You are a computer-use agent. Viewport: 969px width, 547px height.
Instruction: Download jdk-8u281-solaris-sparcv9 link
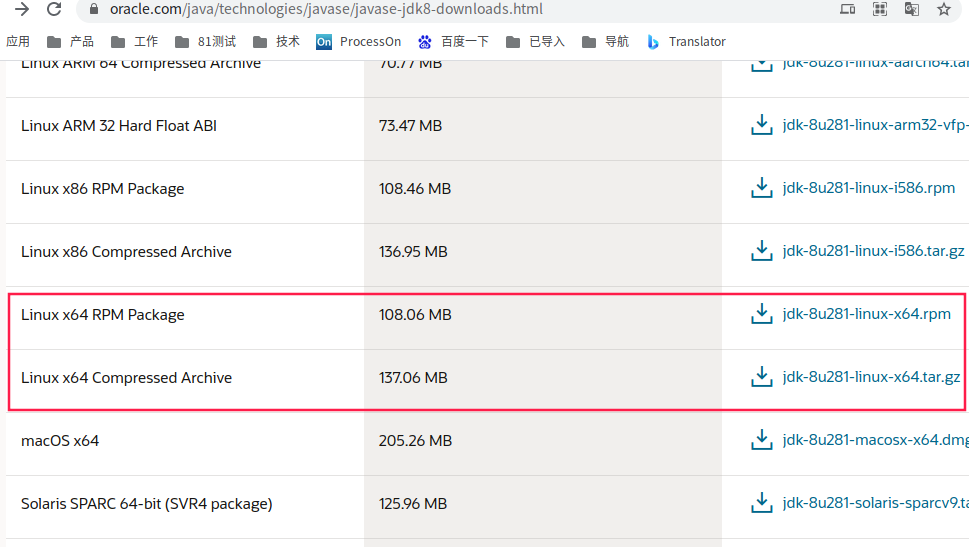pyautogui.click(x=875, y=503)
